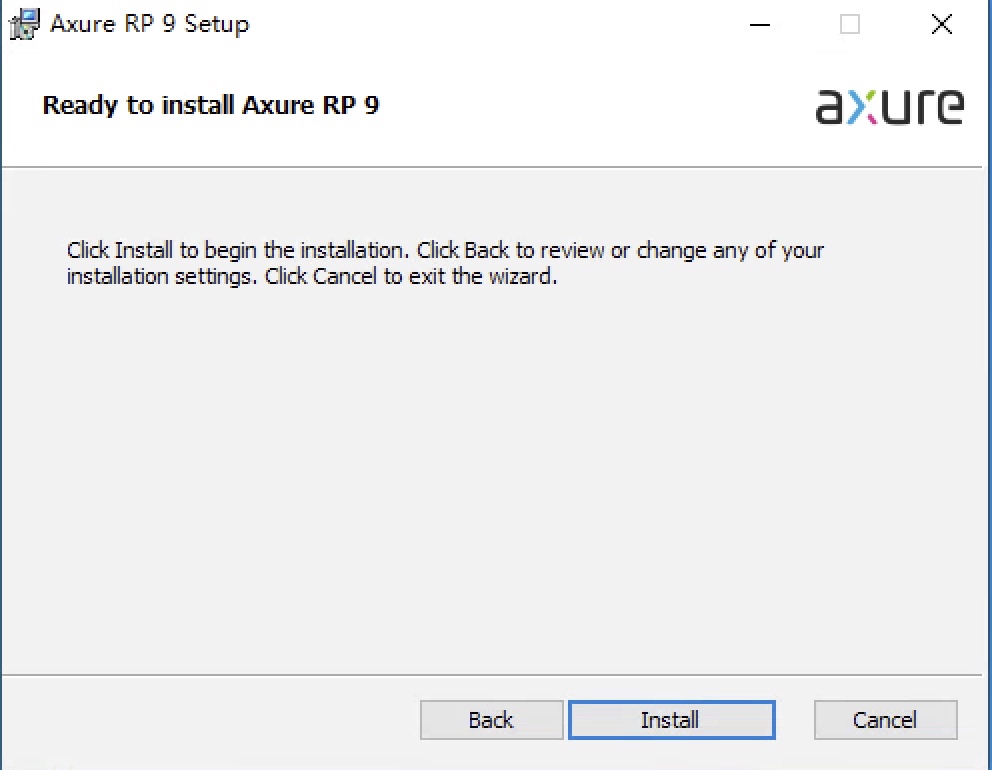992x770 pixels.
Task: Close the wizard with the X button
Action: coord(940,24)
